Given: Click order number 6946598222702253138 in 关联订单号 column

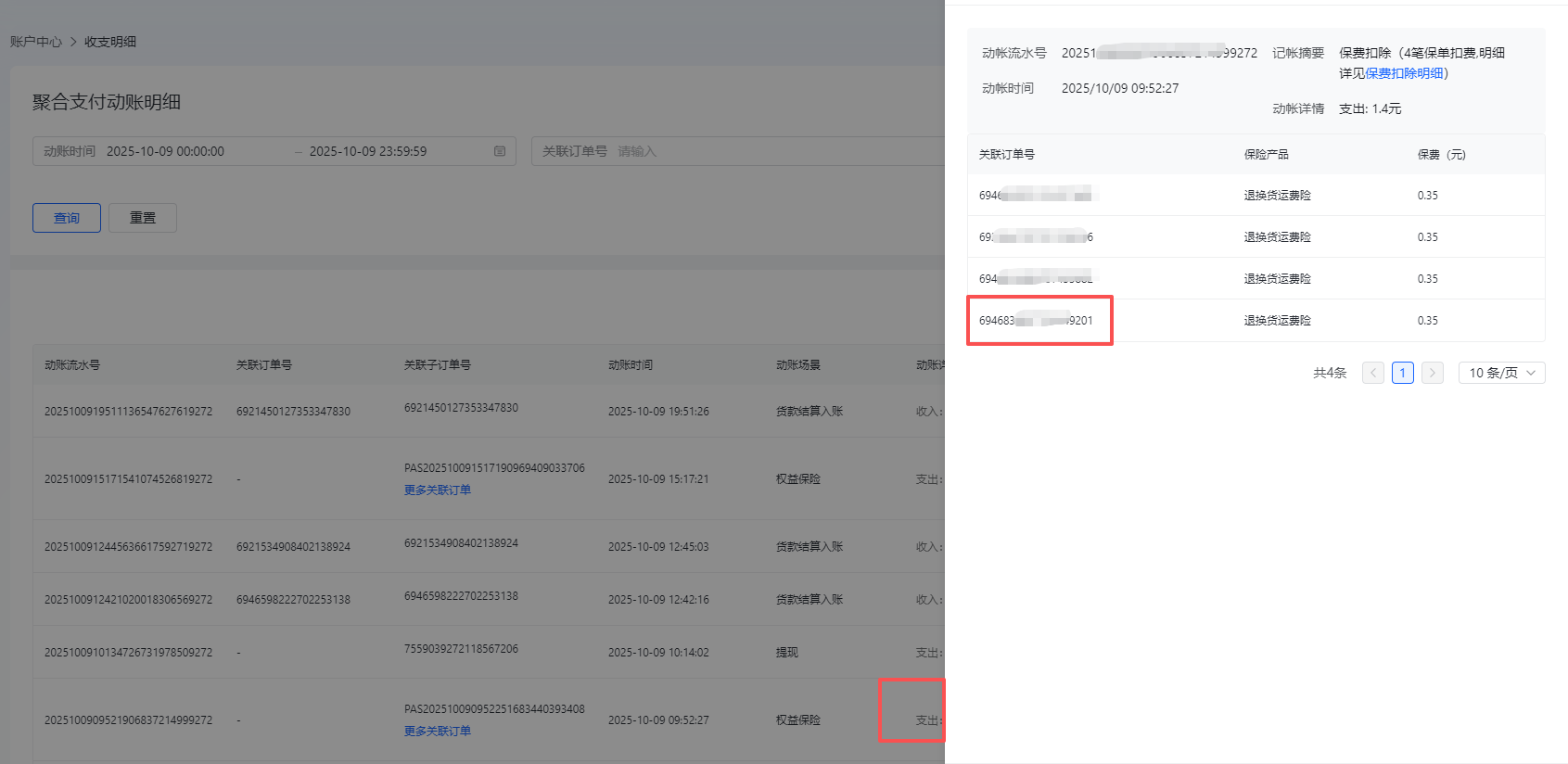Looking at the screenshot, I should point(293,599).
